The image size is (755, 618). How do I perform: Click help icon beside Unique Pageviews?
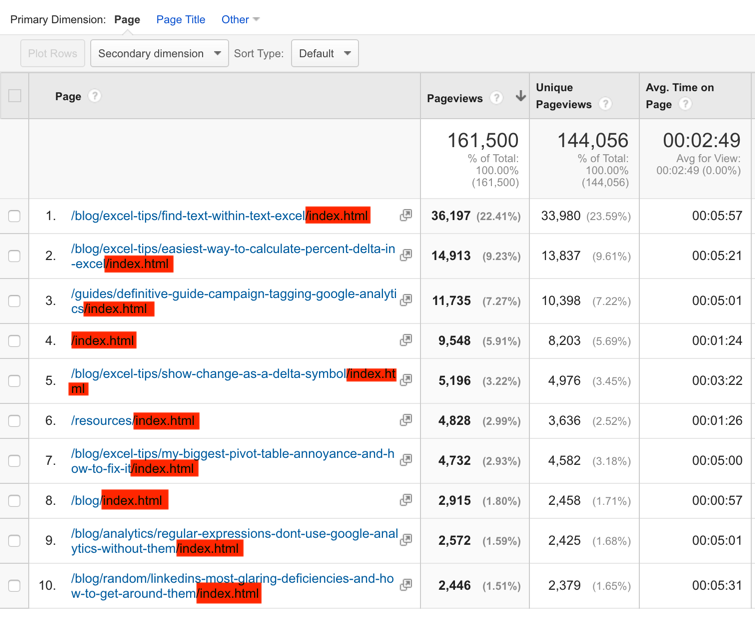tap(605, 104)
